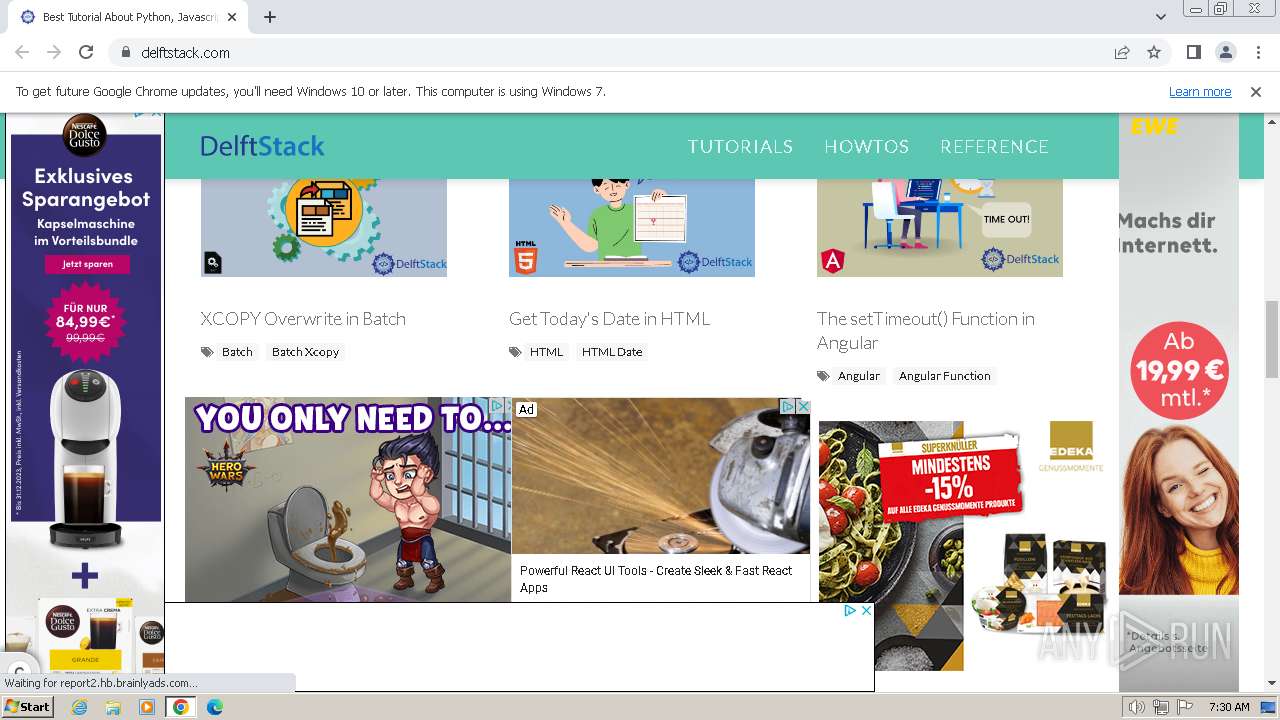Open the Powerful React UI Tools ad text
Image resolution: width=1280 pixels, height=720 pixels.
(x=656, y=579)
